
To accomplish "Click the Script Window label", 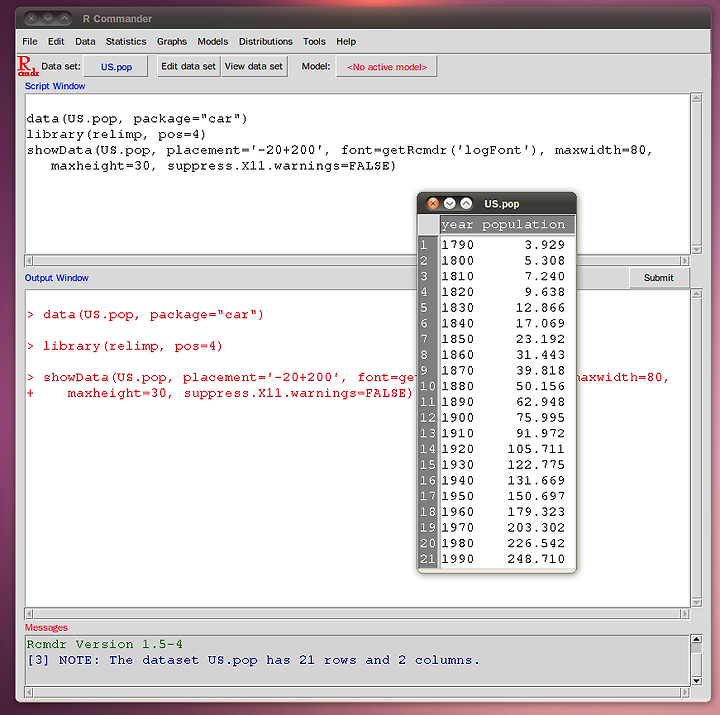I will [55, 86].
